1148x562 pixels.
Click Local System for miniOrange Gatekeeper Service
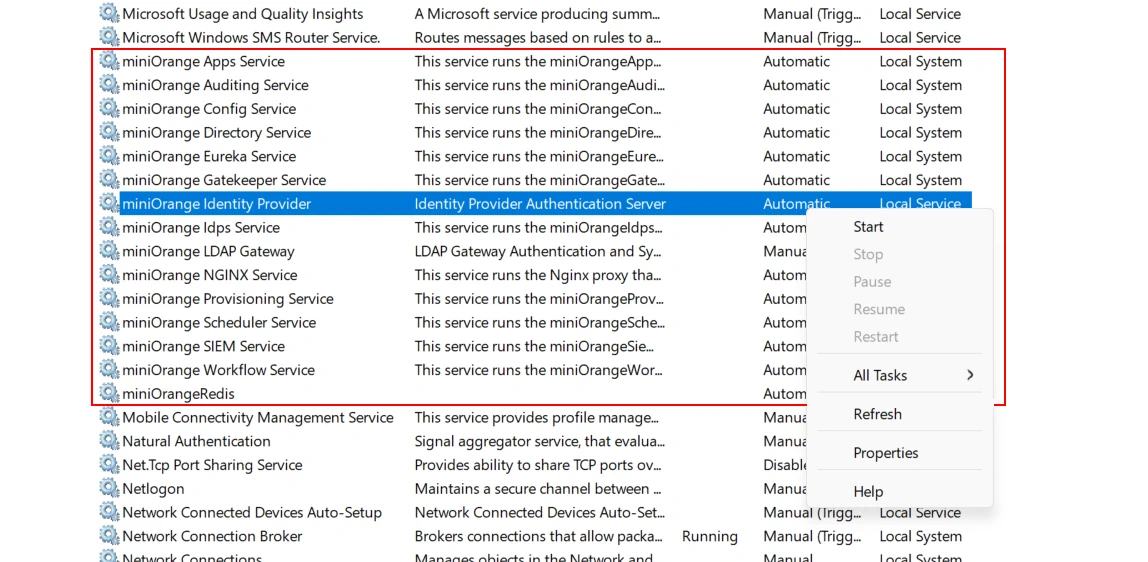[x=920, y=180]
